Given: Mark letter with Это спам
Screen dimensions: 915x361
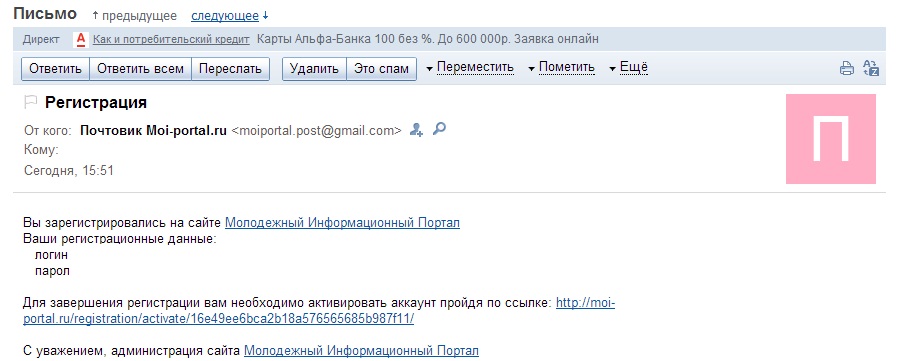Looking at the screenshot, I should coord(382,69).
